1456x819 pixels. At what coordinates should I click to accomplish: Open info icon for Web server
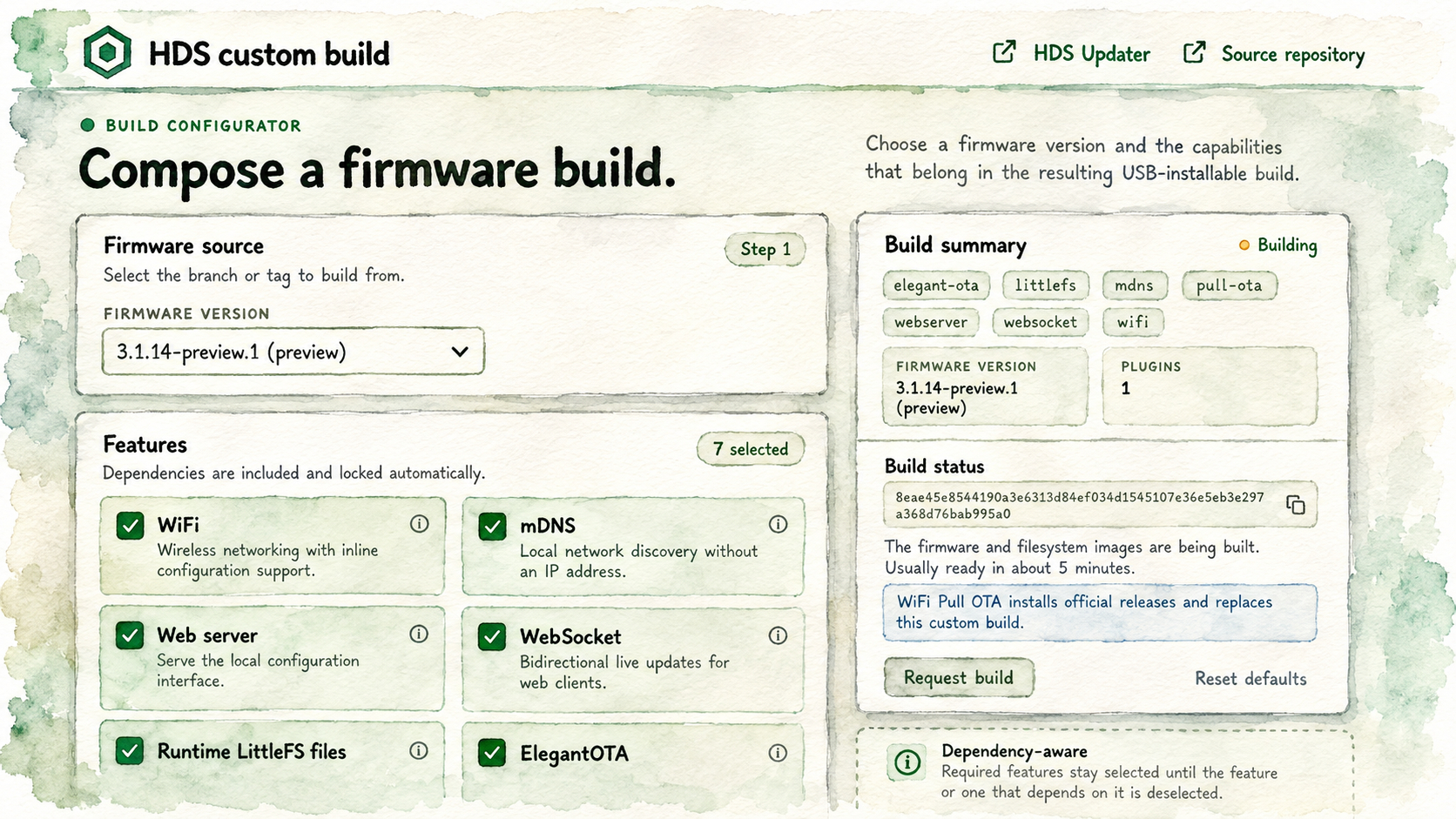[x=419, y=634]
